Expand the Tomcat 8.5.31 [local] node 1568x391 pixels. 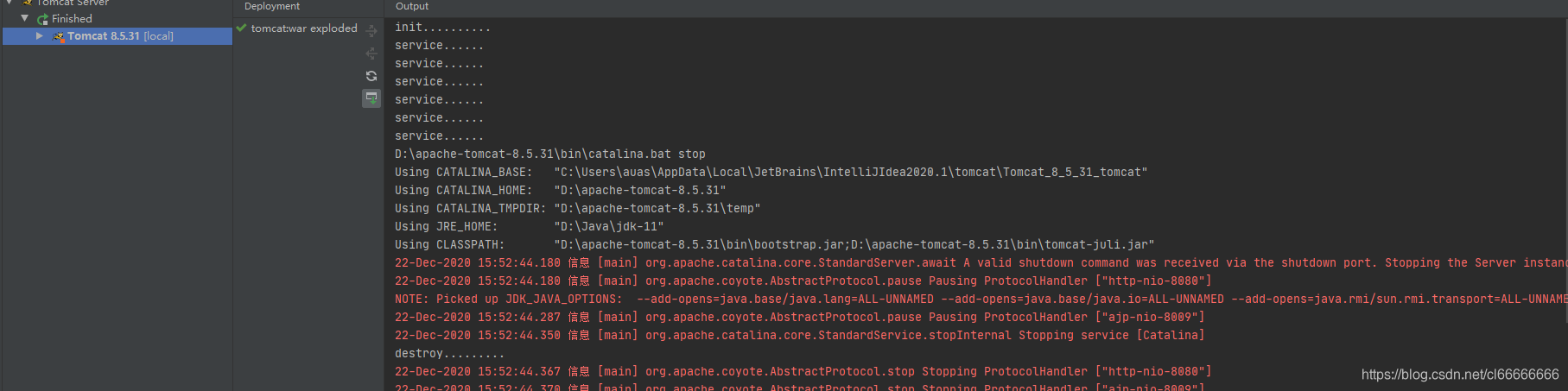click(39, 36)
